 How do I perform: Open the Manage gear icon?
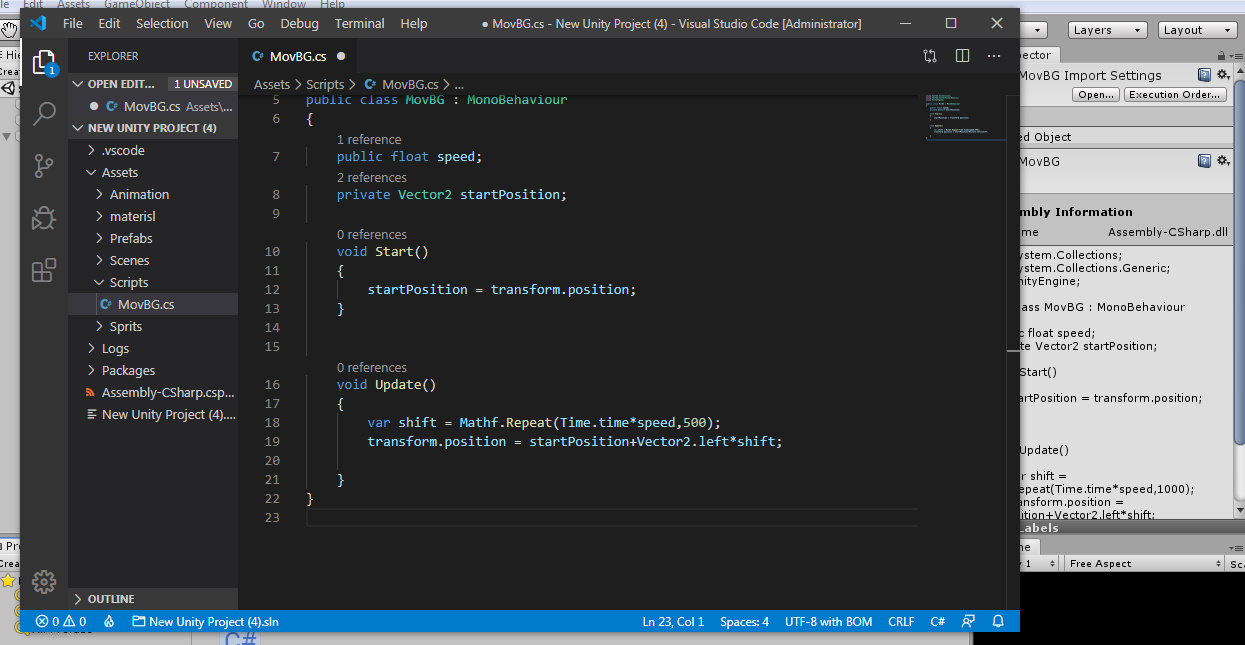click(44, 582)
